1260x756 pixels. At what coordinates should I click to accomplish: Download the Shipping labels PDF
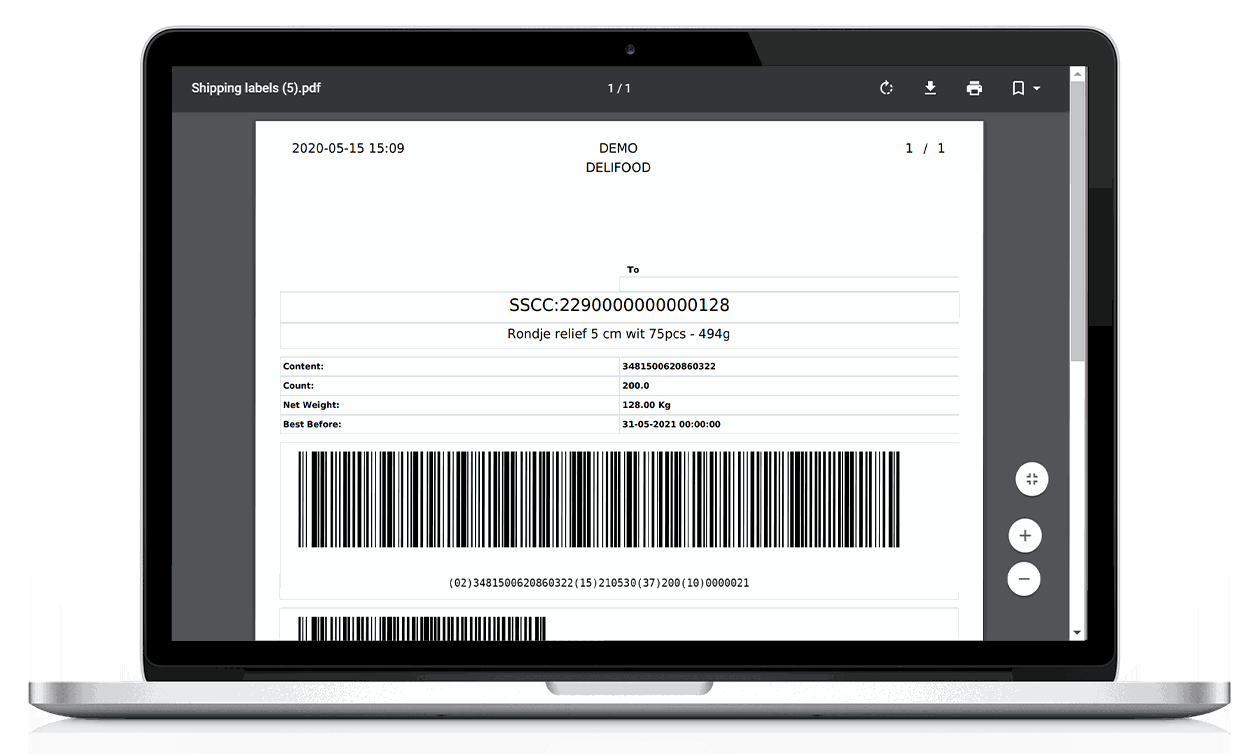[x=930, y=88]
